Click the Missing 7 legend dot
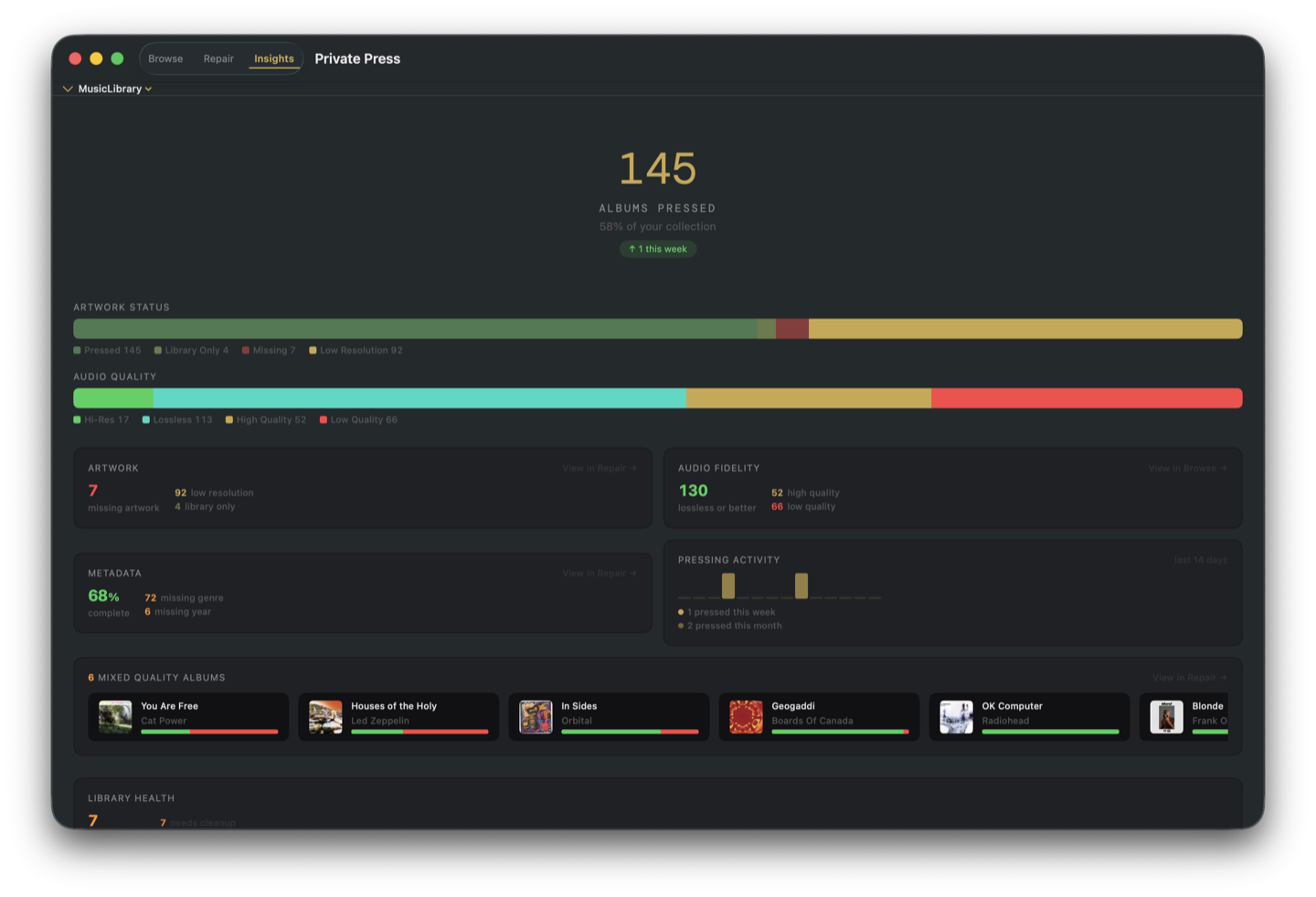This screenshot has height=897, width=1316. [x=245, y=350]
